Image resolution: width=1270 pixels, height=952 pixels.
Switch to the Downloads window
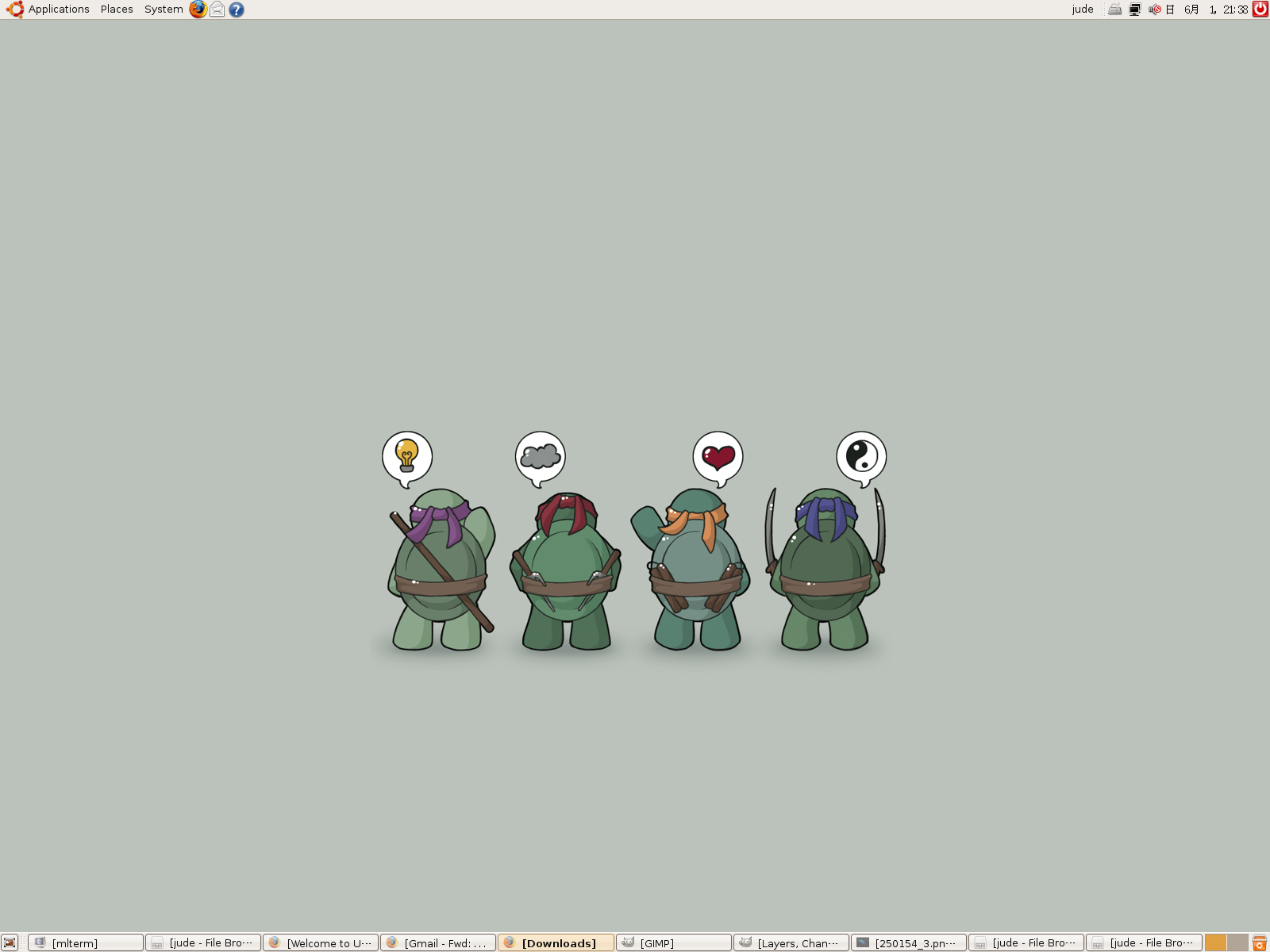click(x=556, y=942)
